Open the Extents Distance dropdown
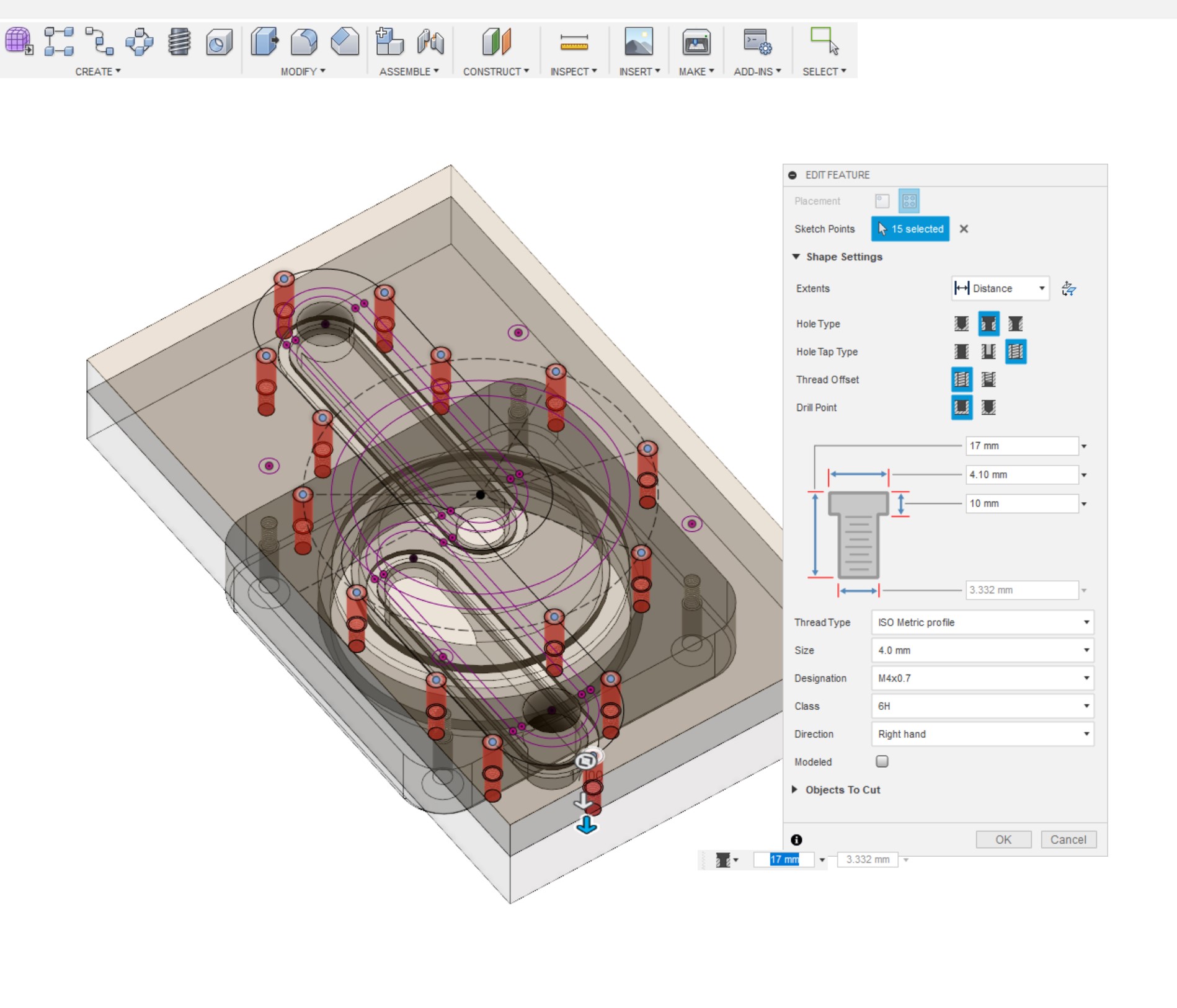Screen dimensions: 1177x1008 pyautogui.click(x=1000, y=288)
